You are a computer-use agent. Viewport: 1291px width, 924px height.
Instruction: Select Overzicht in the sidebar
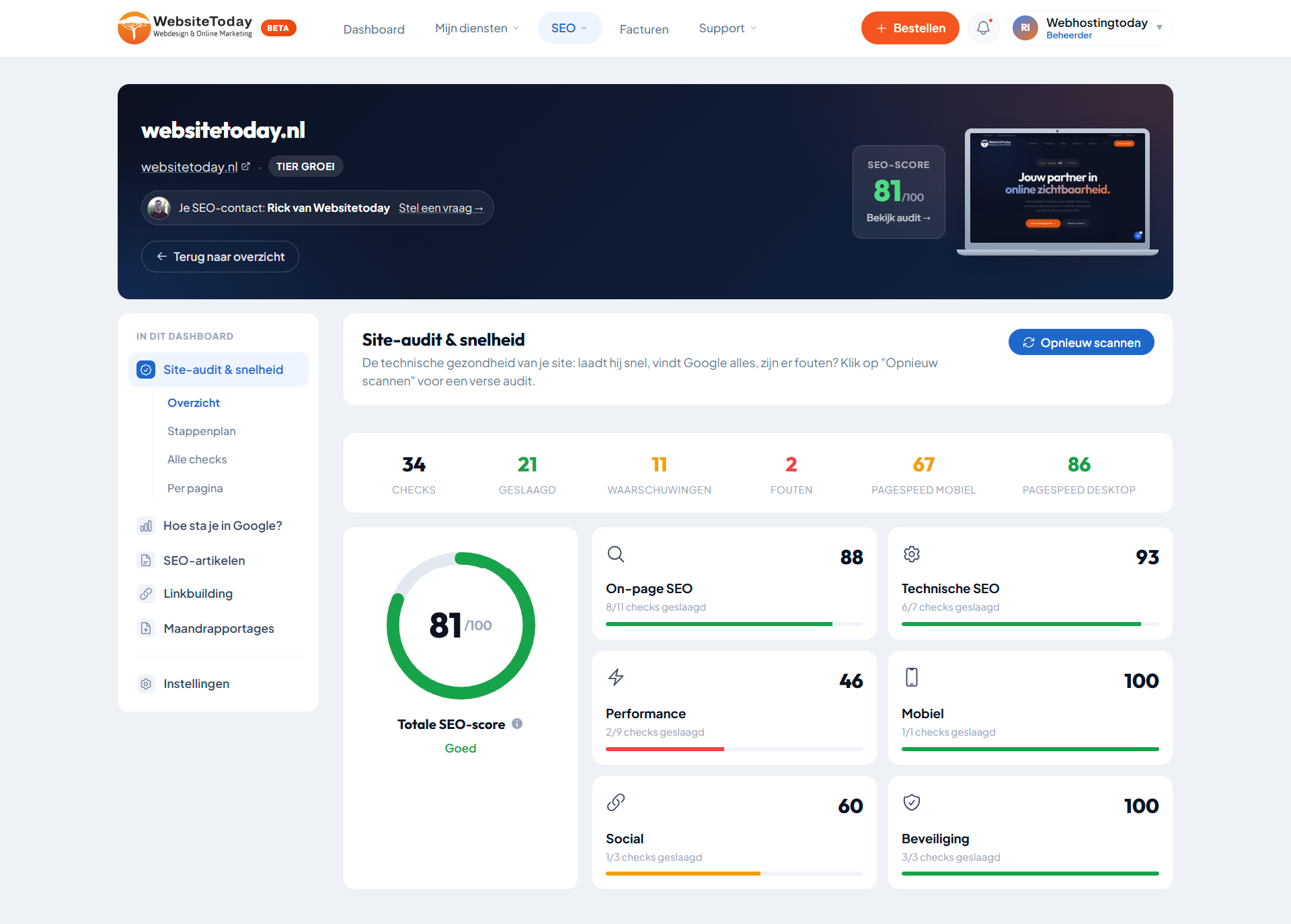point(194,403)
